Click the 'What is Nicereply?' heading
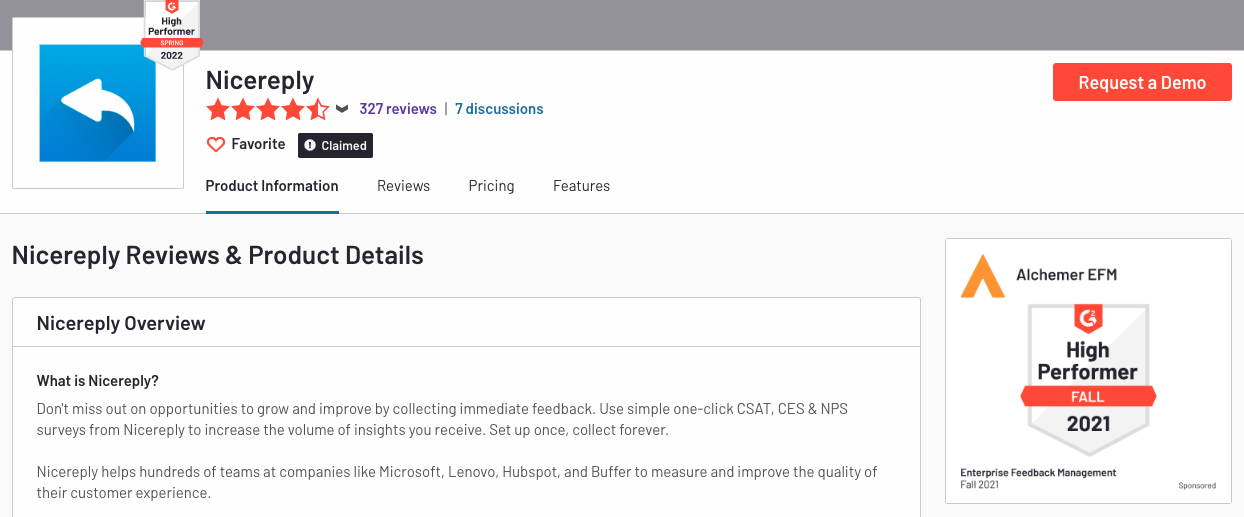Screen dimensions: 1244x517 98,381
